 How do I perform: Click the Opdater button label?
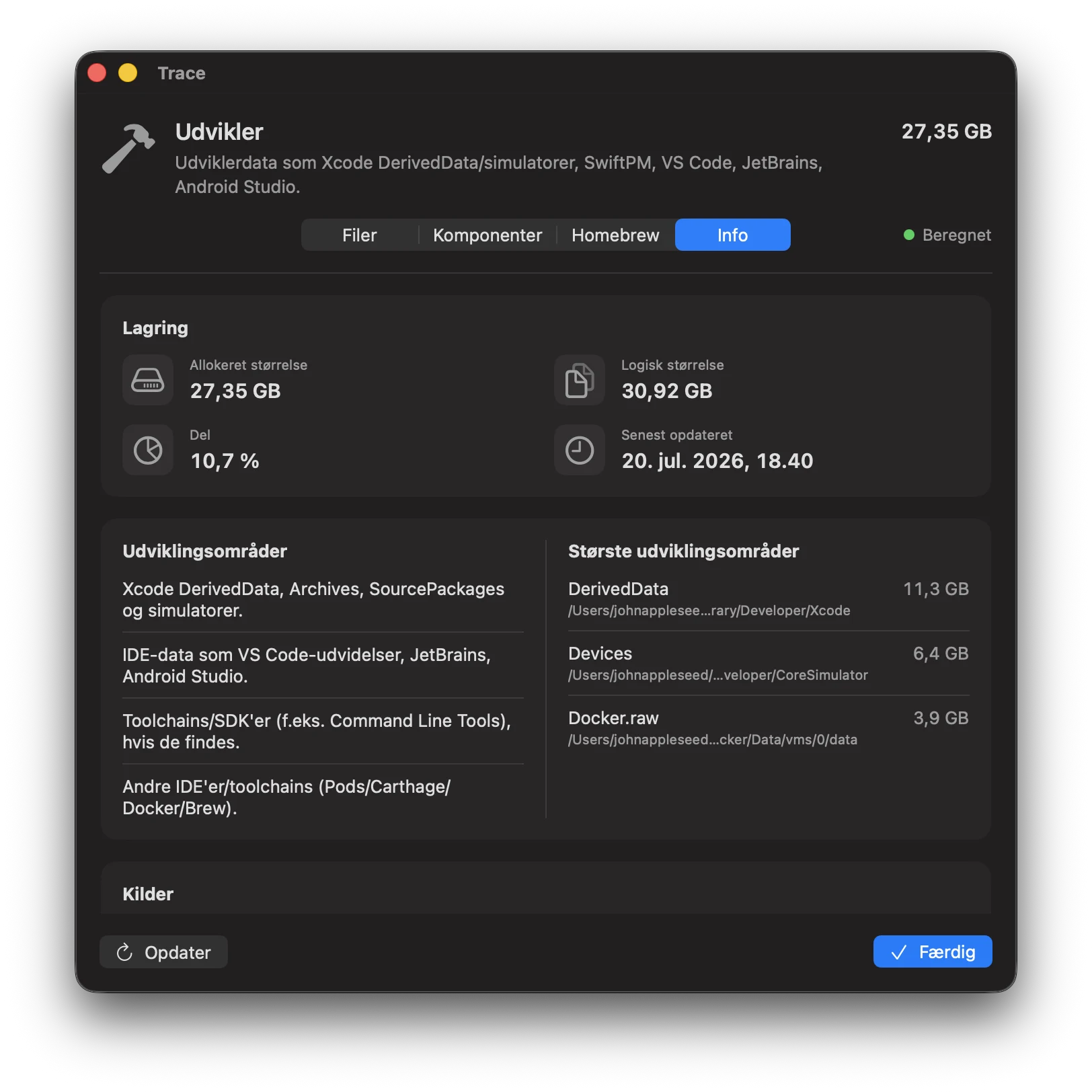click(178, 952)
